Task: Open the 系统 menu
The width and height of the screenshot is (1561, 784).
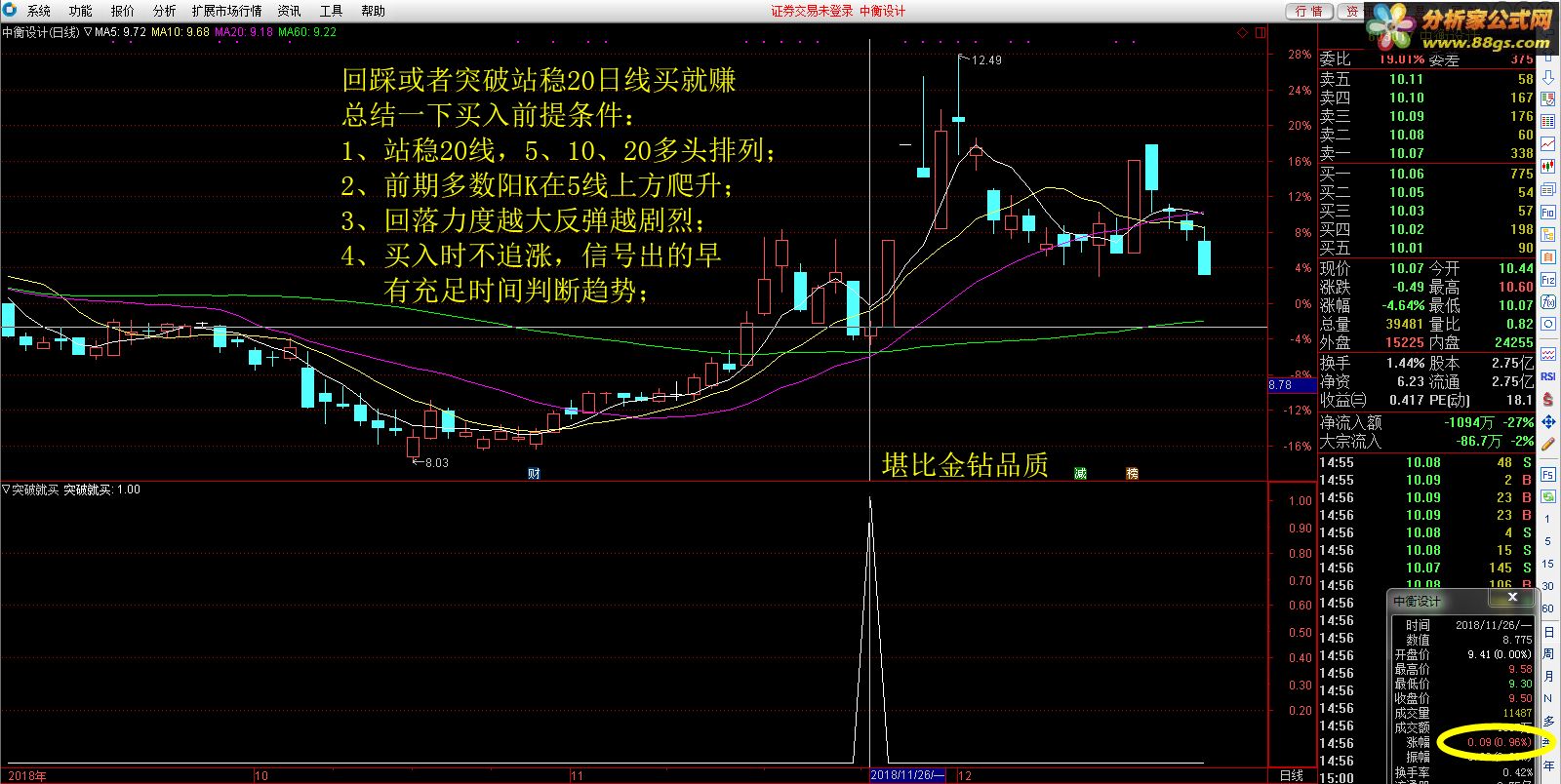Action: (38, 11)
